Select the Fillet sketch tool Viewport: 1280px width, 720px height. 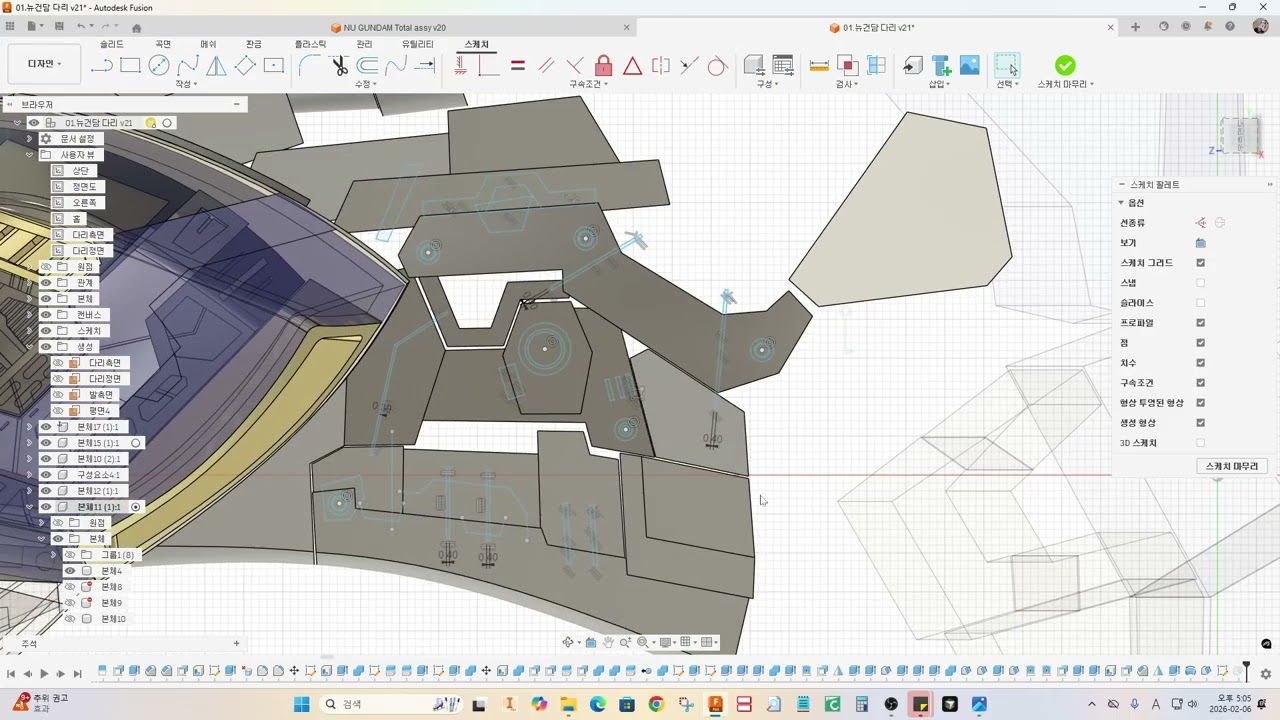310,66
